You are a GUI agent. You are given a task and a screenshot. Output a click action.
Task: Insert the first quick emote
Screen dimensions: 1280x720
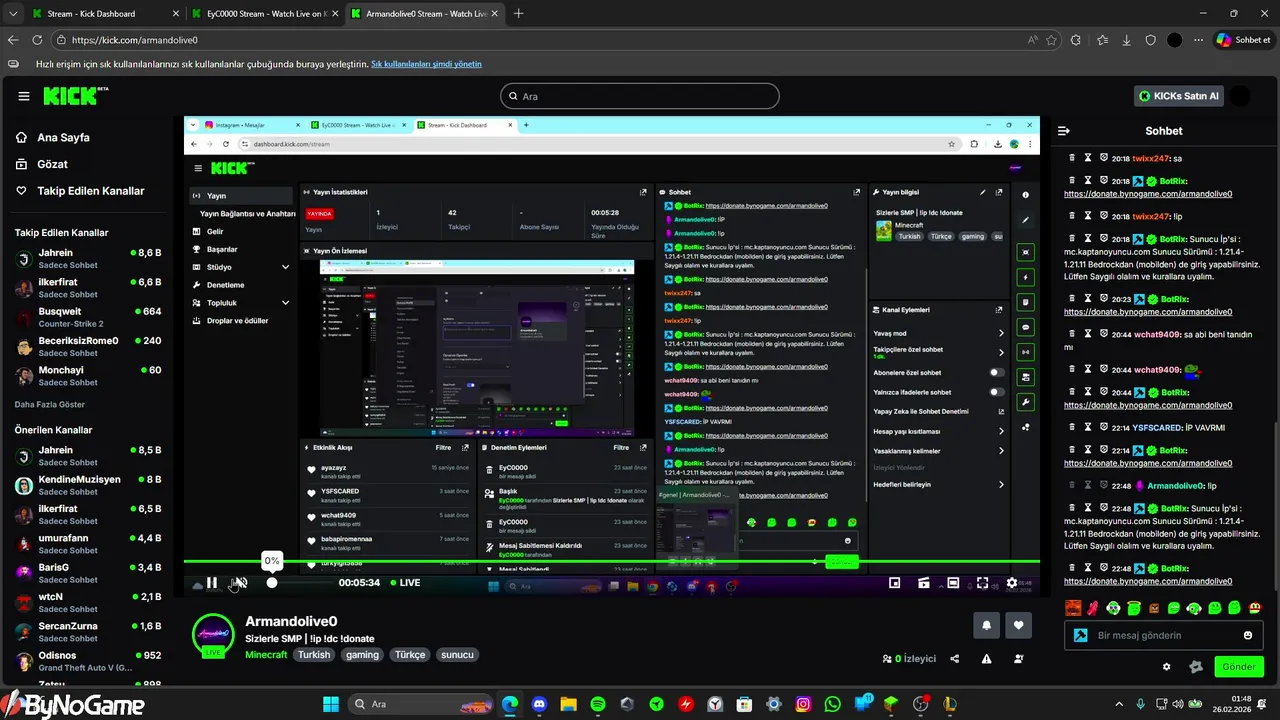1073,607
